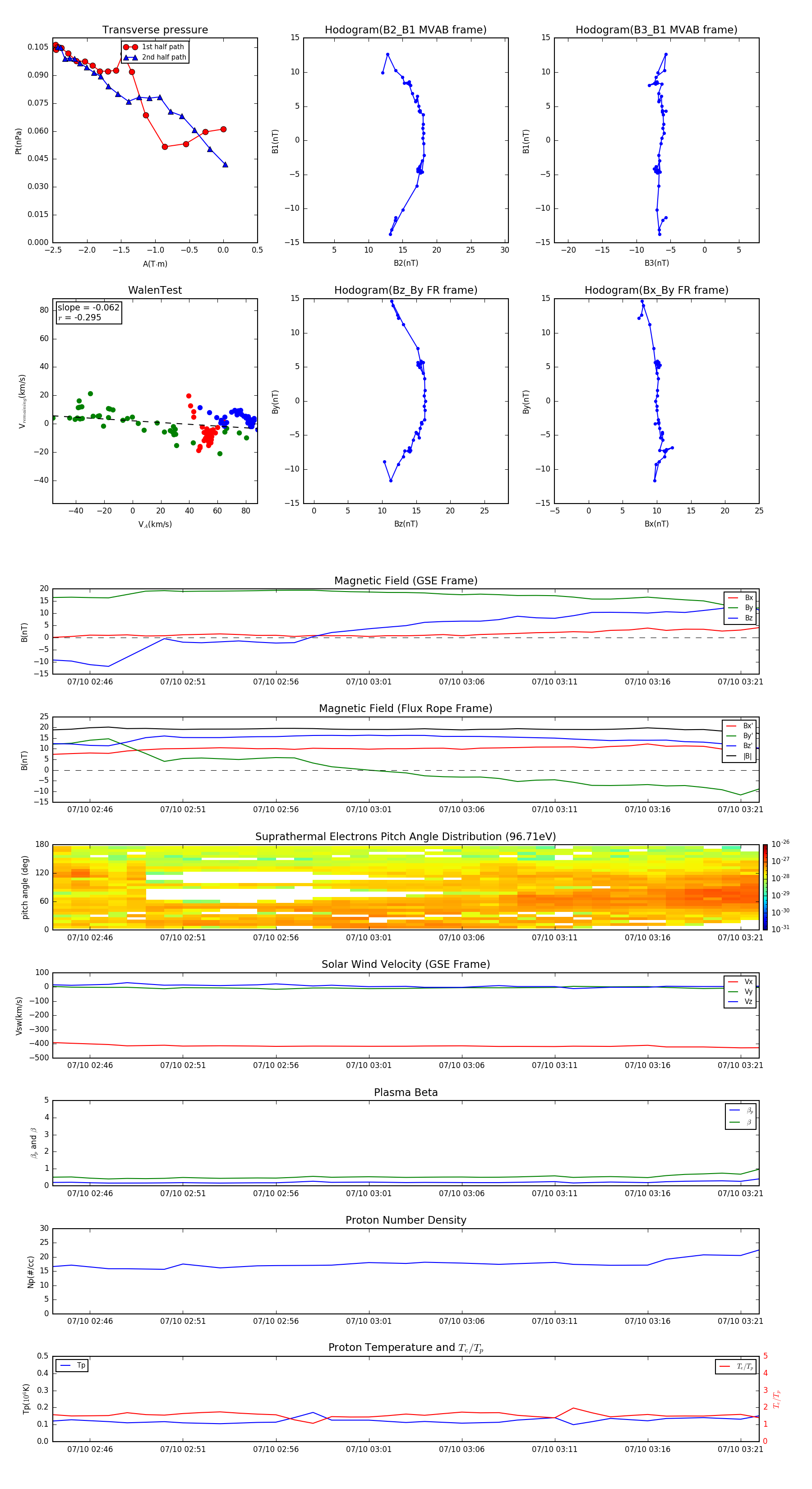Select Bz' in Flux Rope legend
The image size is (812, 1489).
tap(739, 746)
